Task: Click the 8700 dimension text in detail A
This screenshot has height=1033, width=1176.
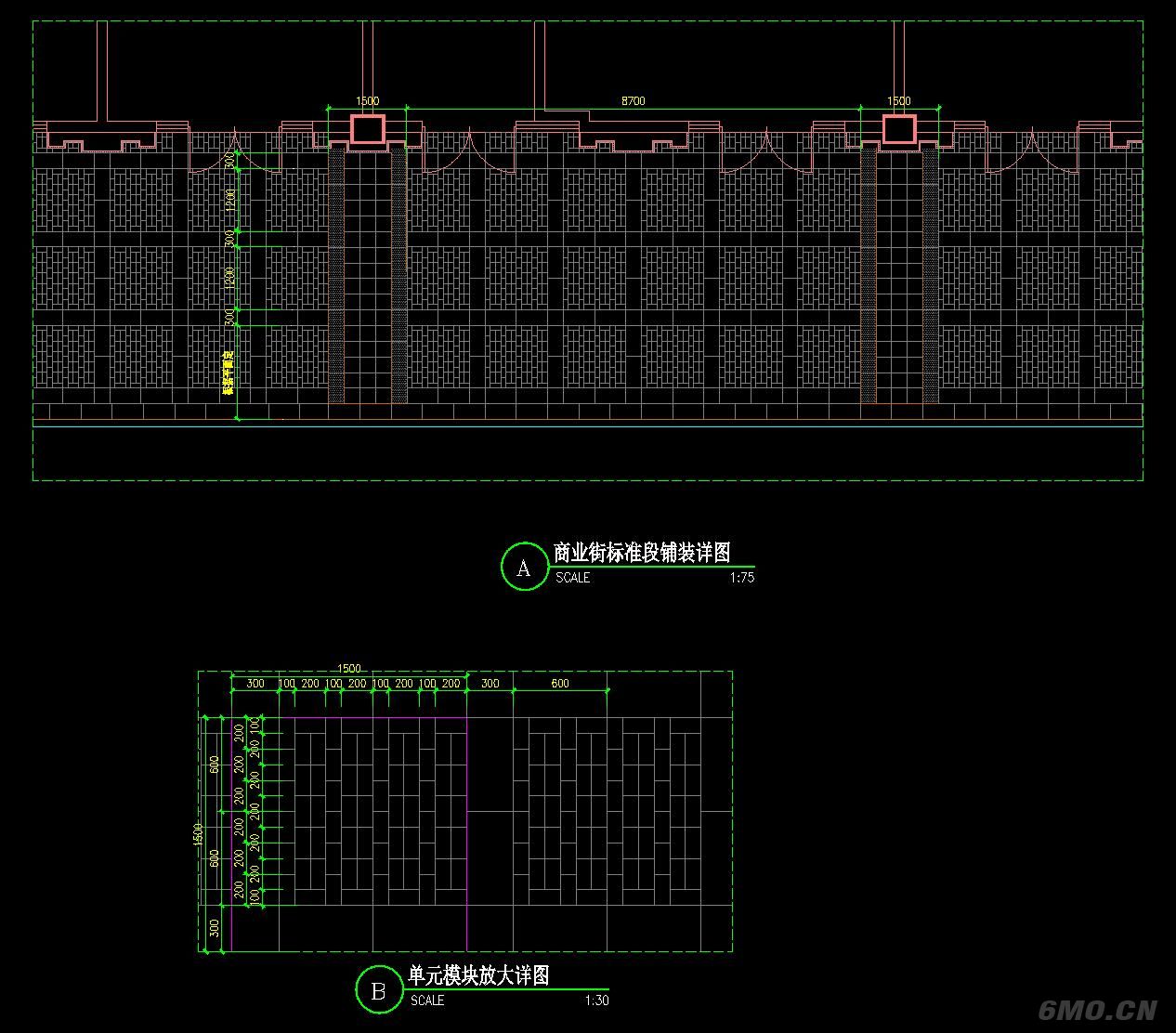Action: [633, 101]
